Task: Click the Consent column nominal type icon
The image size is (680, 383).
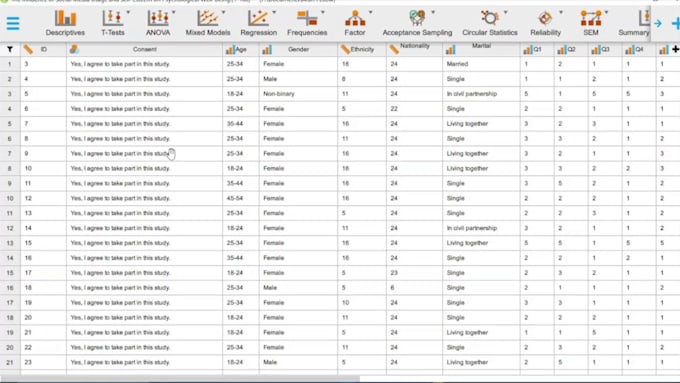Action: click(x=74, y=49)
